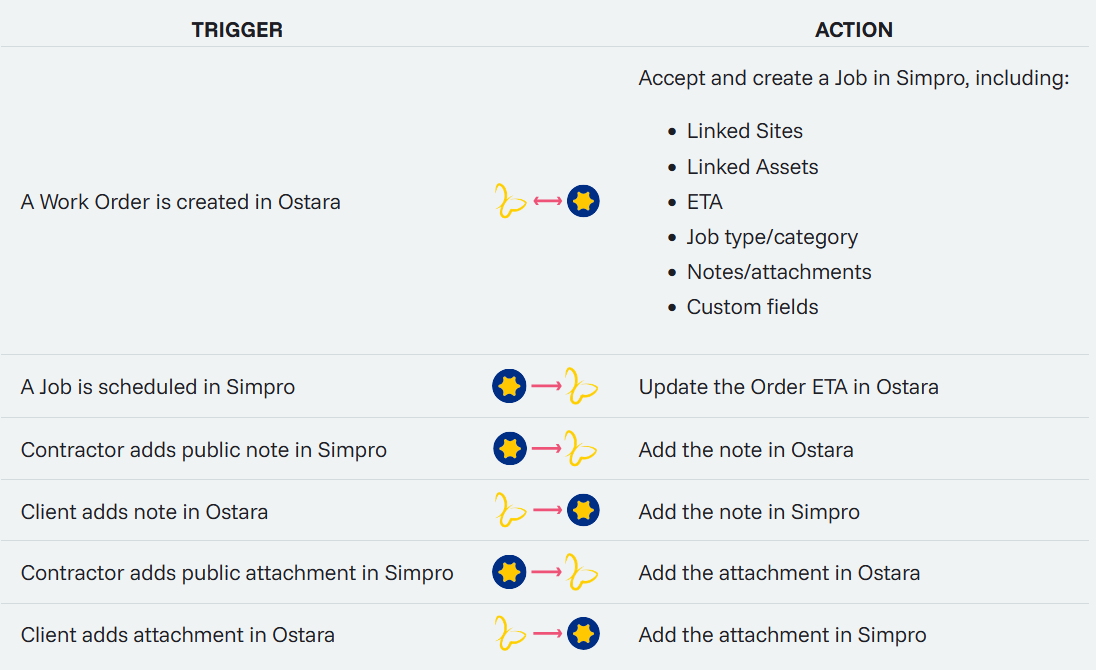Click Ostara butterfly icon in Work Order row
1096x670 pixels.
[510, 201]
